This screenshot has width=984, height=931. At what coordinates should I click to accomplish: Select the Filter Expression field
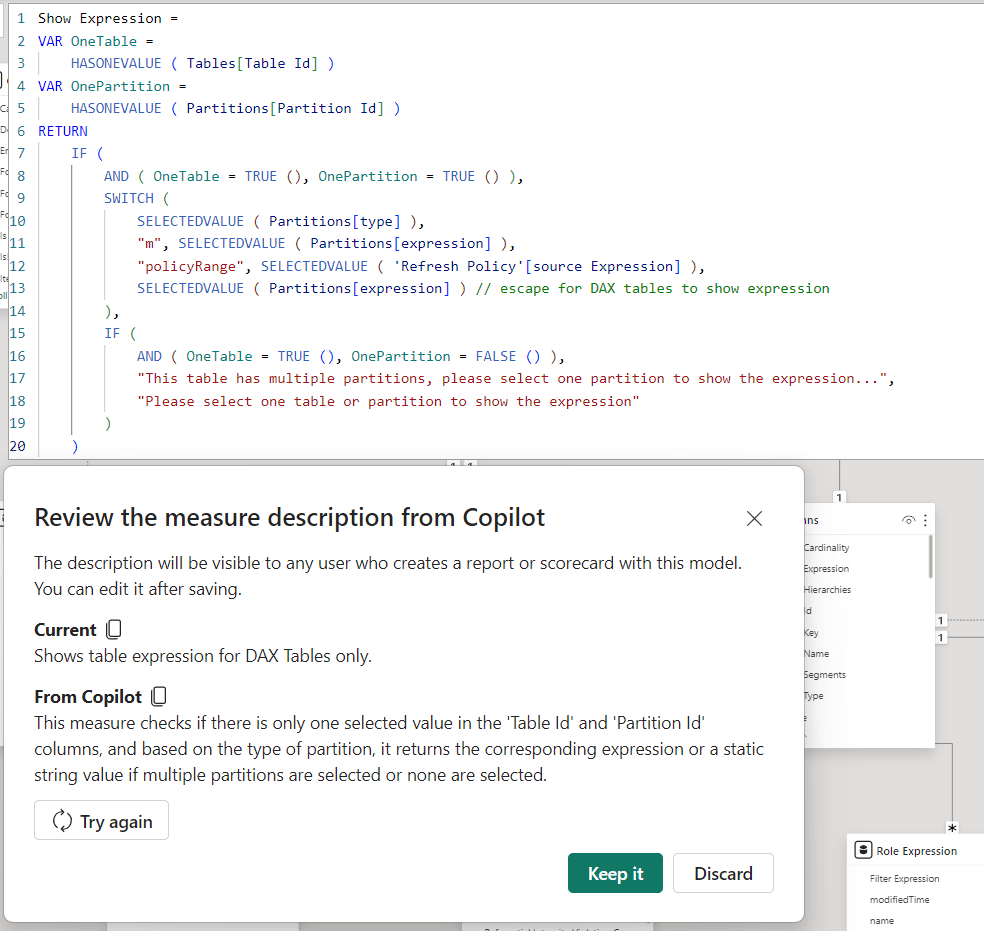tap(903, 878)
